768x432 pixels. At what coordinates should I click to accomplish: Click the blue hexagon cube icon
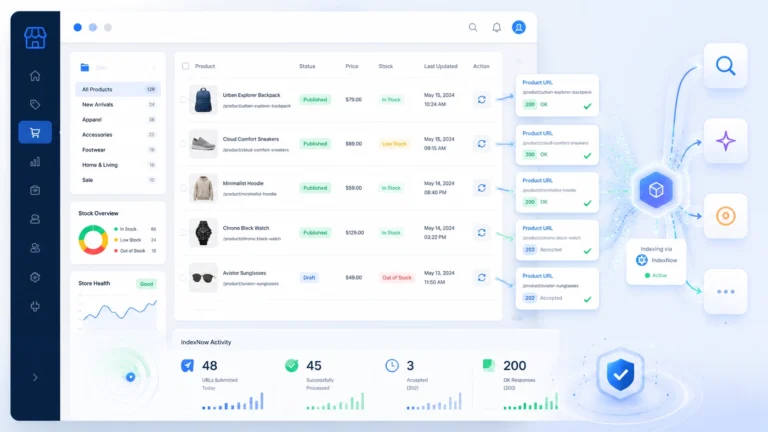(x=656, y=190)
